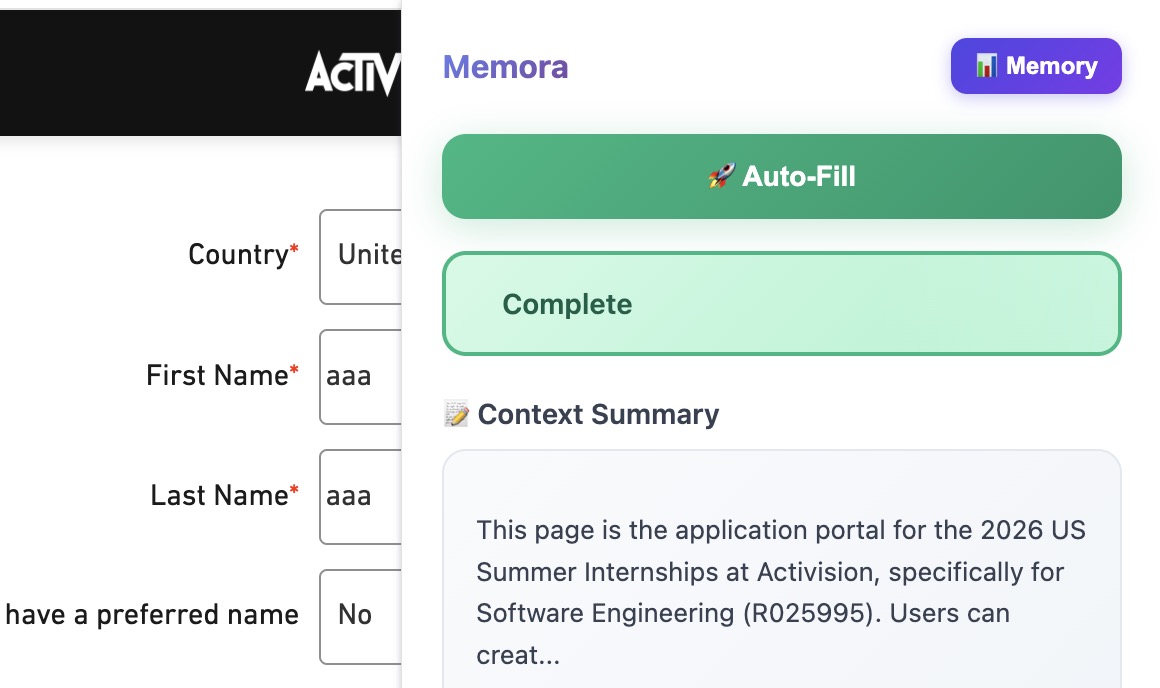This screenshot has width=1160, height=688.
Task: Click the First Name field label
Action: click(x=217, y=376)
